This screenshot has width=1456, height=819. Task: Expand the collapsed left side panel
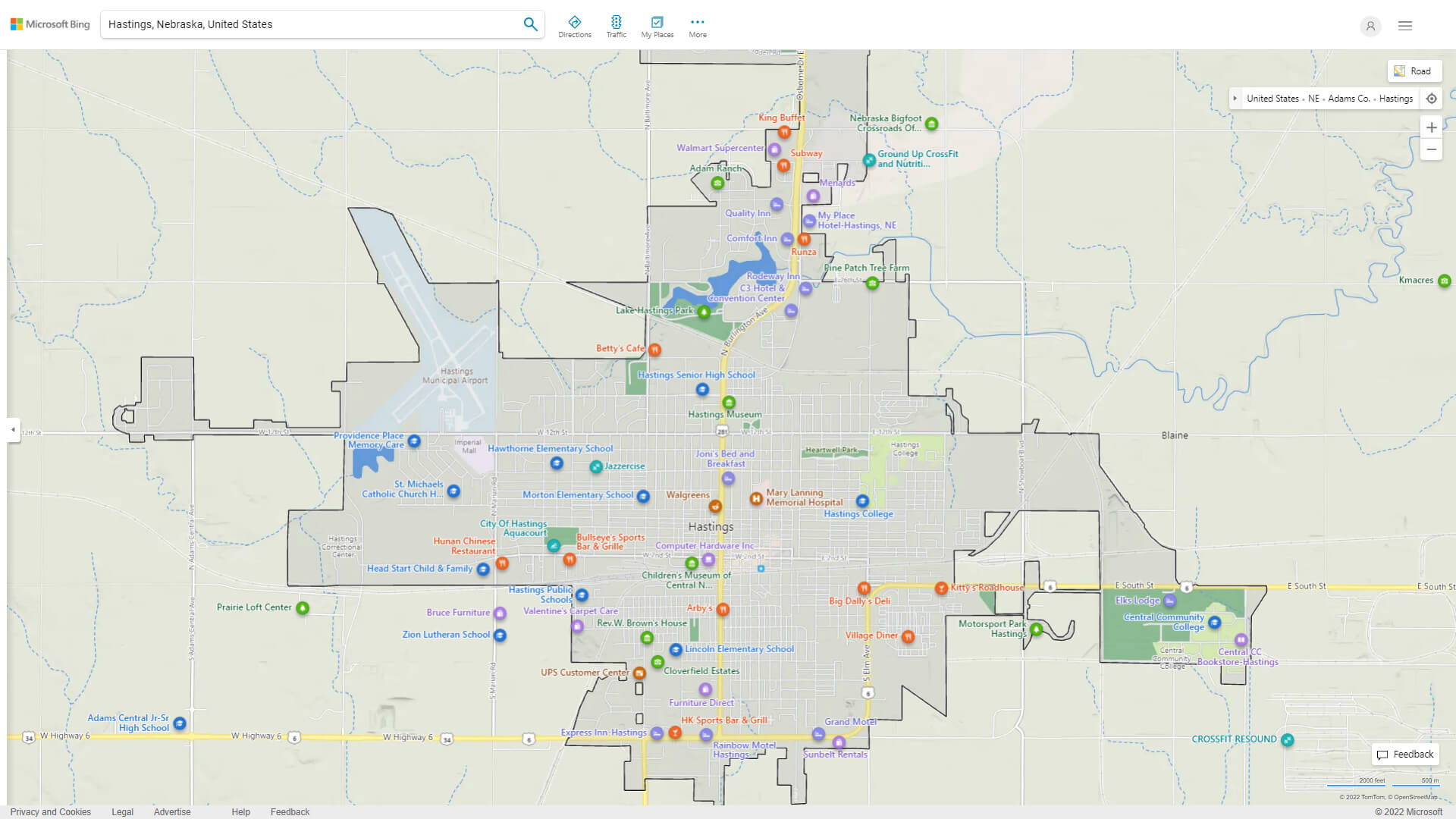13,430
